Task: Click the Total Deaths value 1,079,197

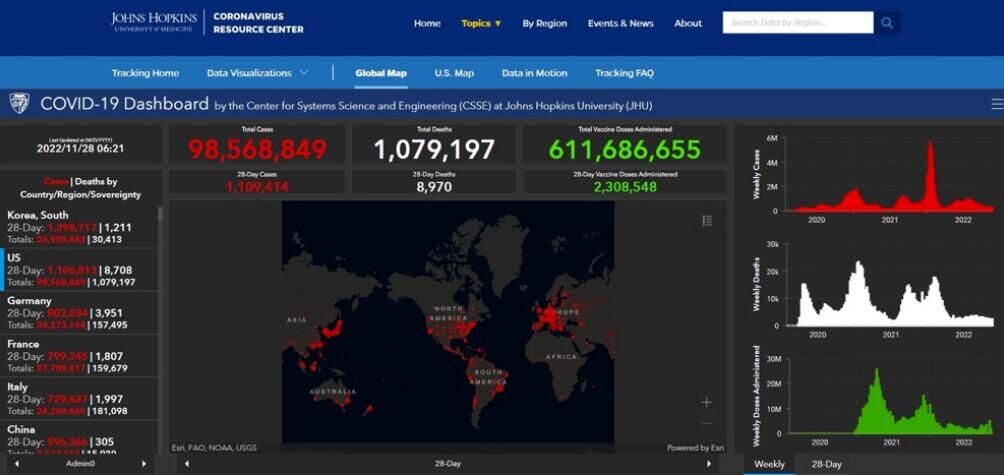Action: tap(433, 149)
